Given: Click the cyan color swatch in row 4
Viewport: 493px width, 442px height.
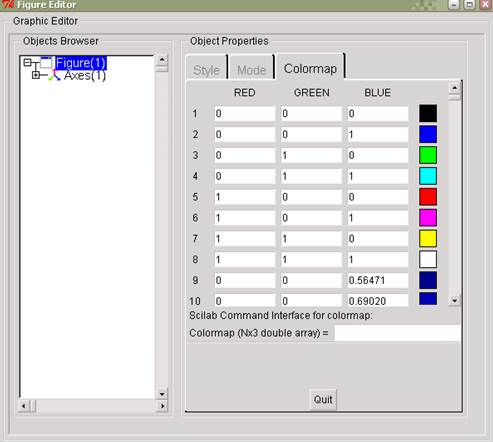Looking at the screenshot, I should point(428,176).
